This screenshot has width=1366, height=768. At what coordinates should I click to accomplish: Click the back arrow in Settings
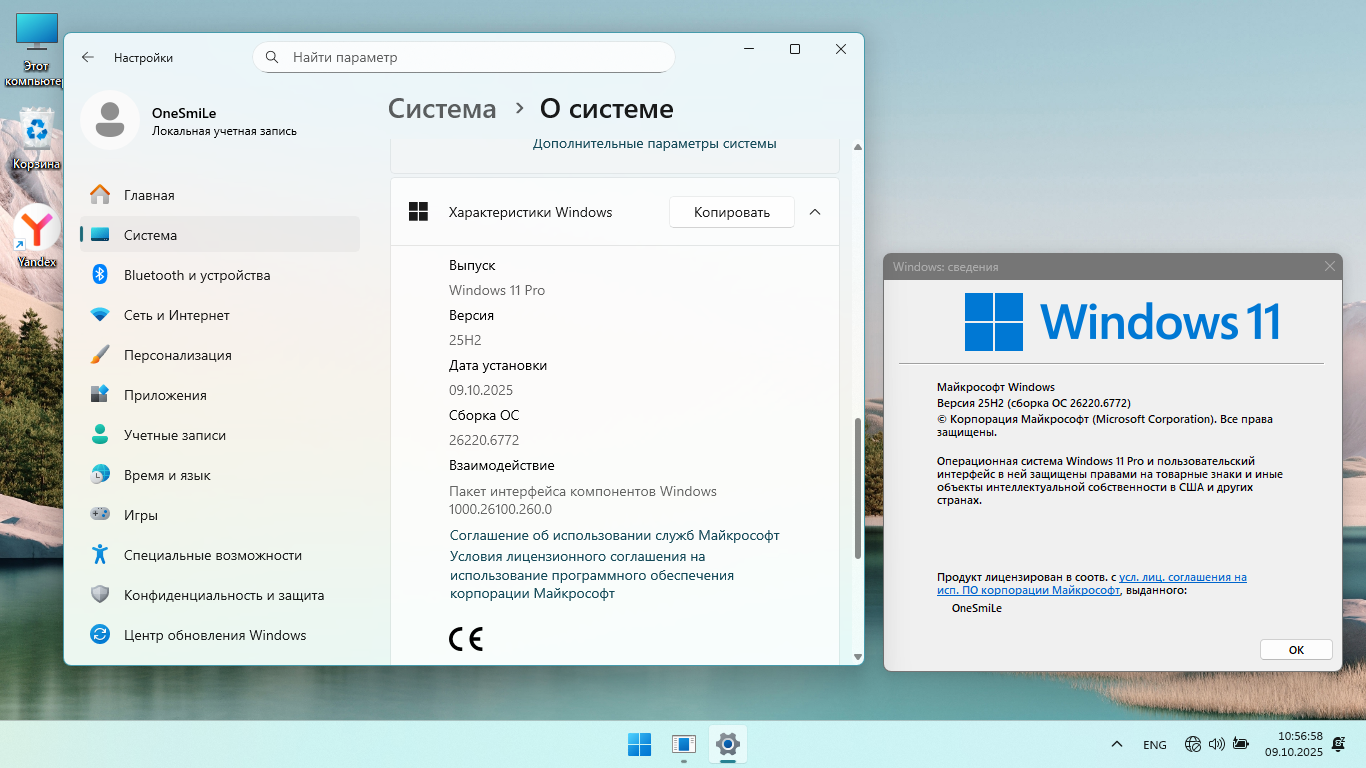click(x=88, y=58)
